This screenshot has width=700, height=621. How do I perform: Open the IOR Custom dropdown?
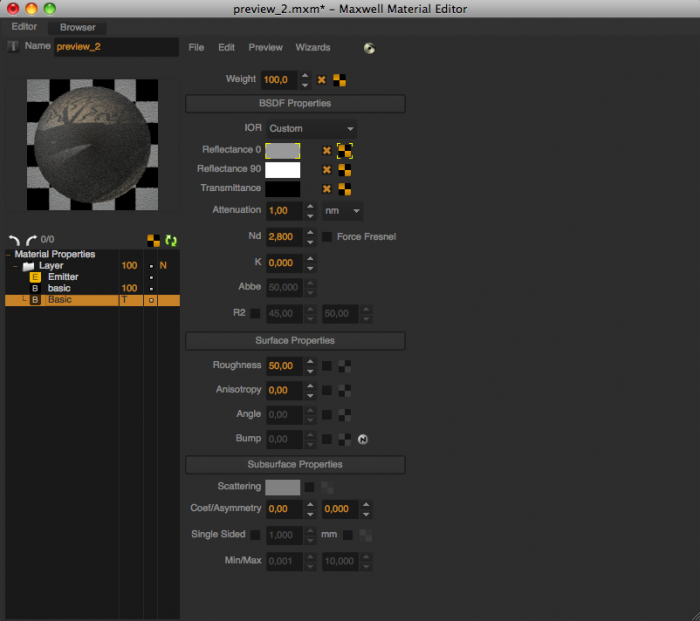pyautogui.click(x=311, y=129)
